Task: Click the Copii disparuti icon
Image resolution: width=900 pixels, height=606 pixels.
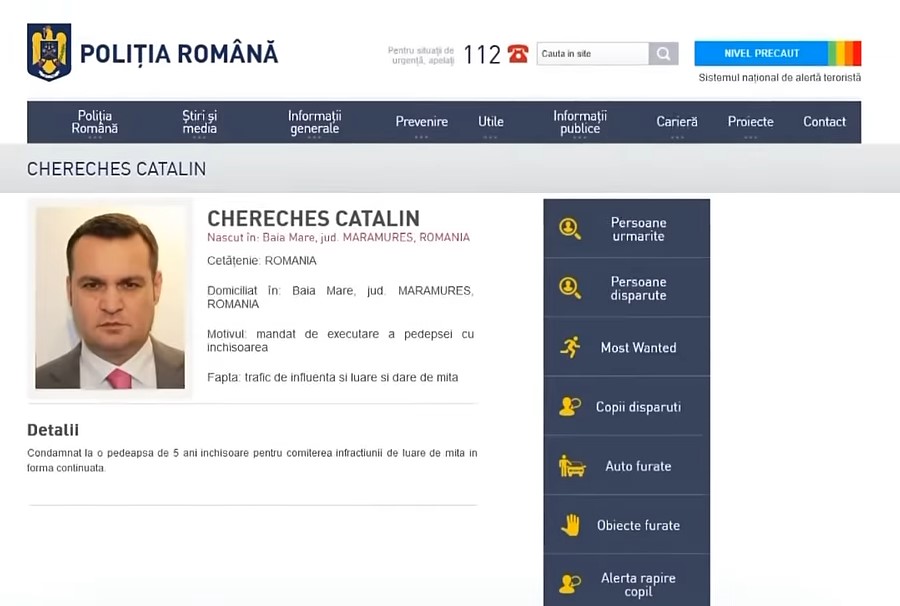Action: click(570, 406)
